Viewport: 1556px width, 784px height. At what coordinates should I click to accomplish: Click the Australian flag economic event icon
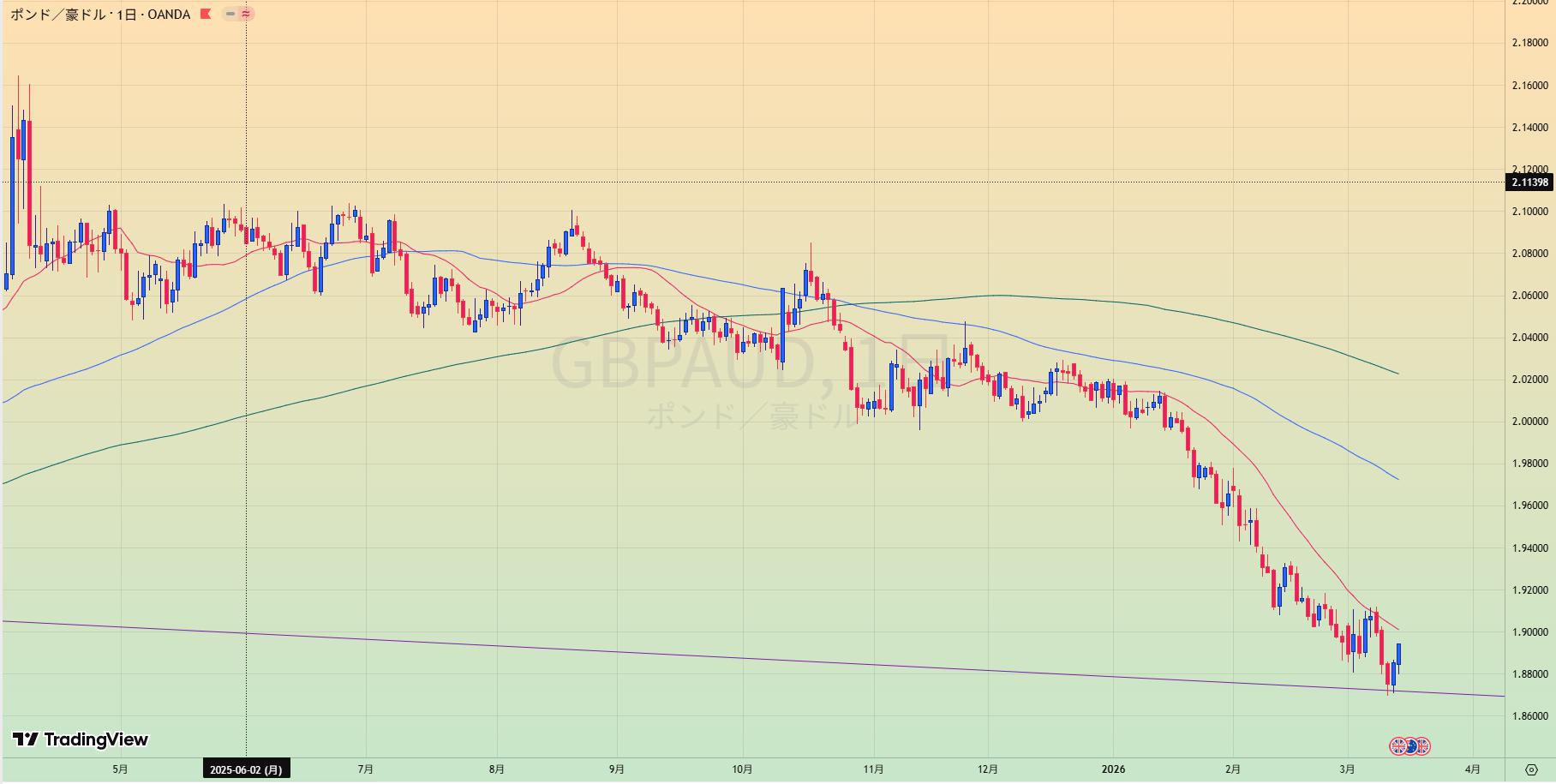(1410, 746)
